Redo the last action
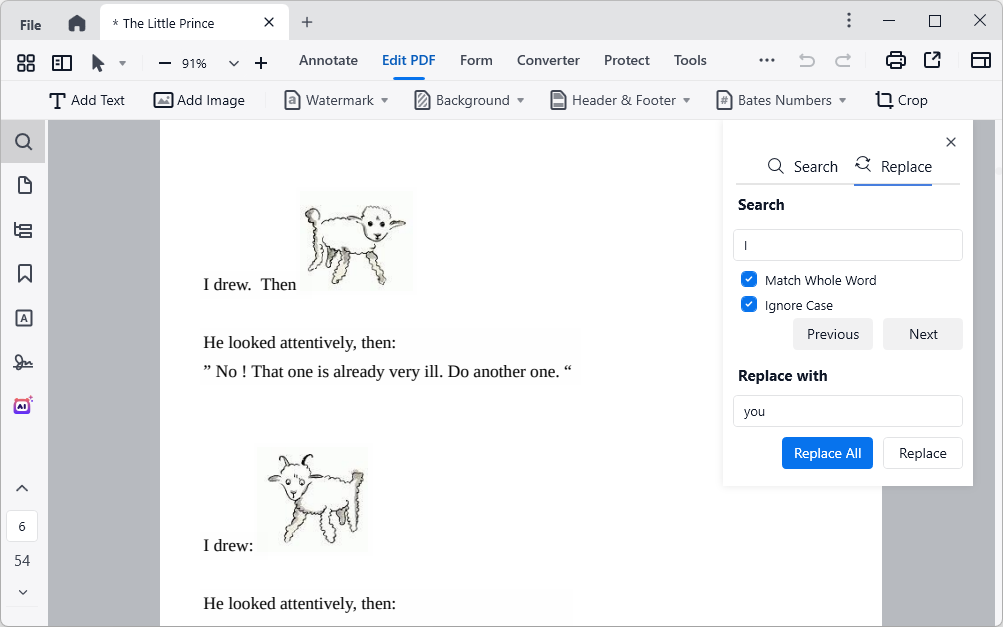 [x=843, y=60]
